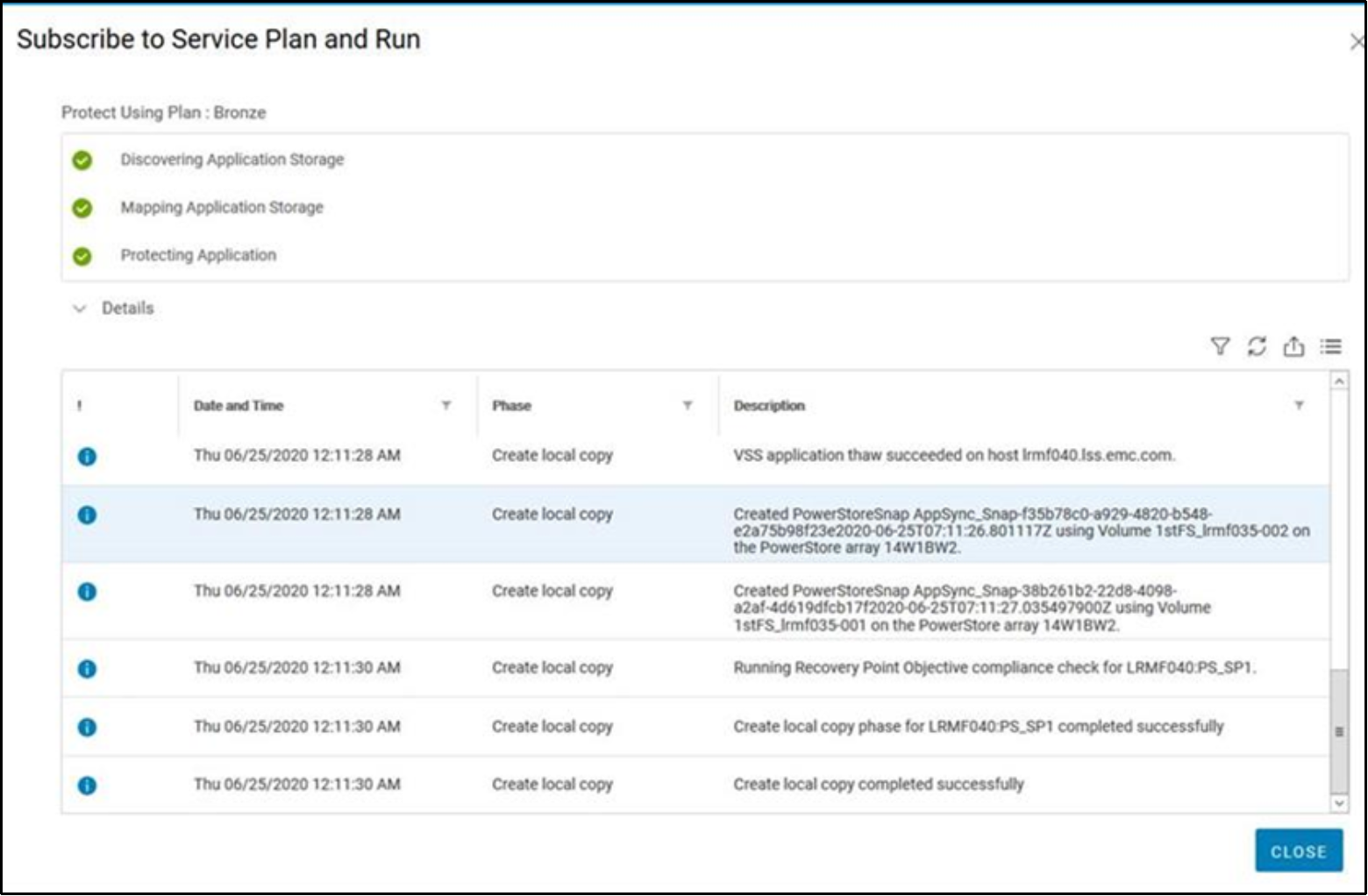Click the details table scrollbar thumb
The height and width of the screenshot is (896, 1368).
click(1339, 731)
